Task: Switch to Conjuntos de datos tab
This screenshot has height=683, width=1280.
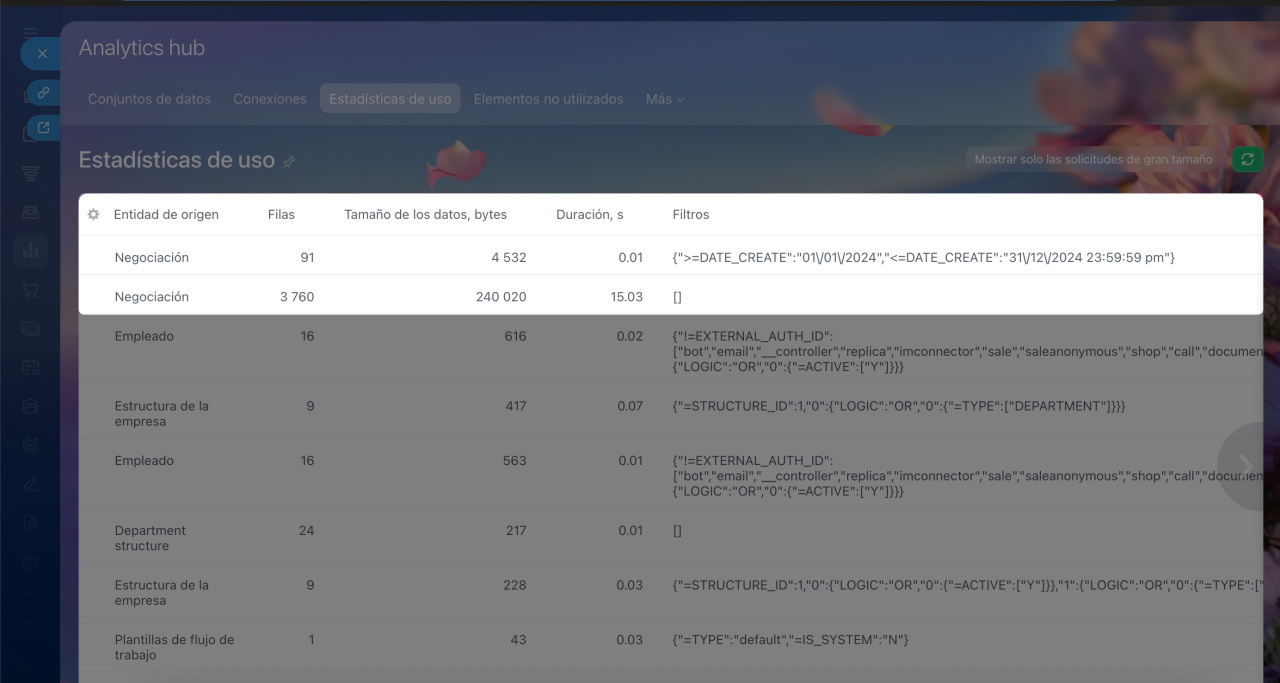Action: tap(149, 99)
